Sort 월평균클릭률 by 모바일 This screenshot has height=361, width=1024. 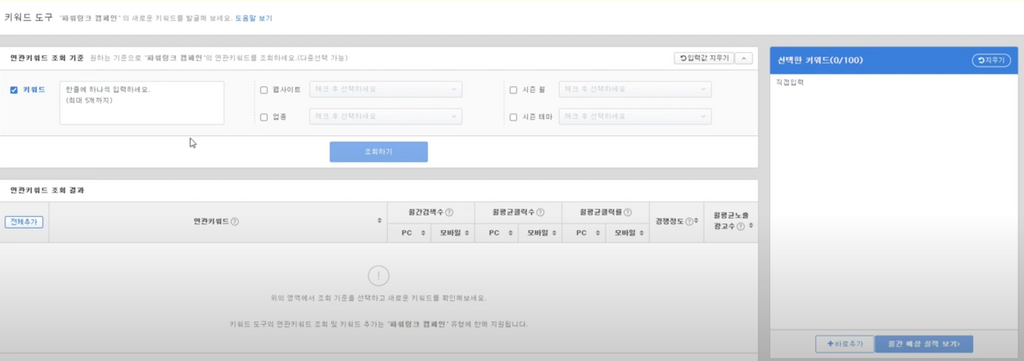click(641, 233)
